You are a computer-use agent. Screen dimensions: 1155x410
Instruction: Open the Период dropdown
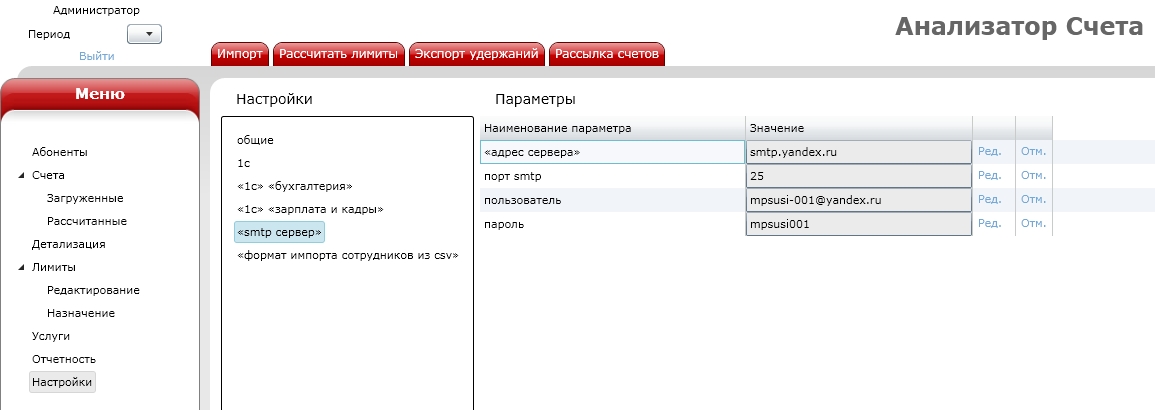coord(145,35)
